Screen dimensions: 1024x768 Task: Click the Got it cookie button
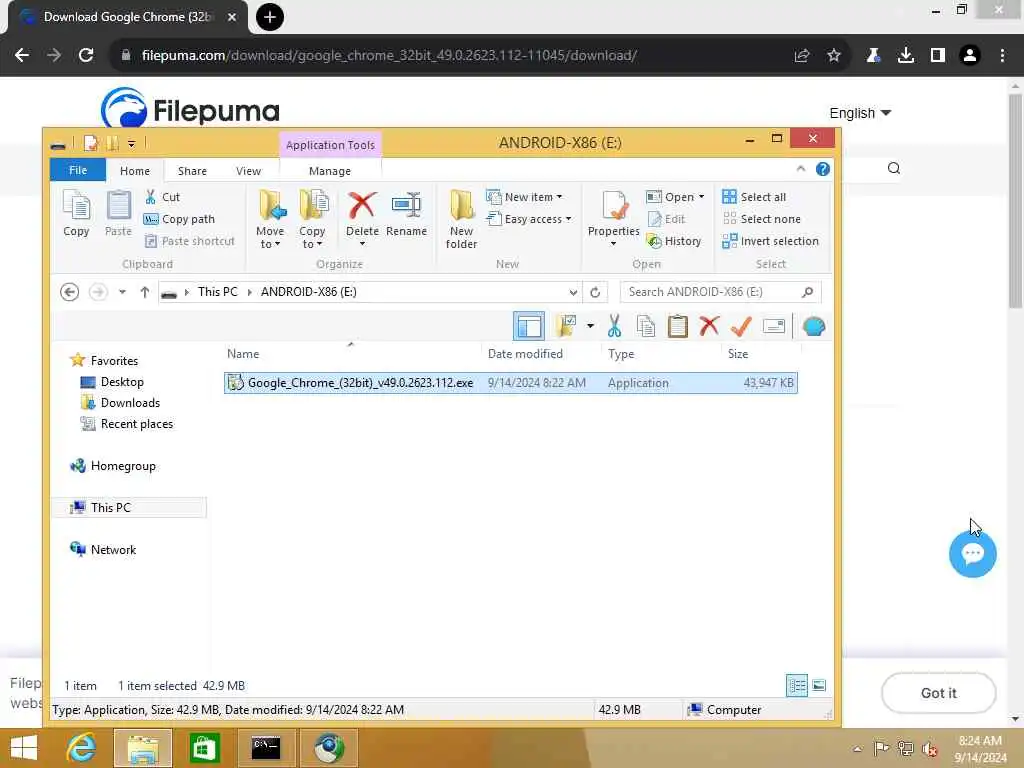938,693
